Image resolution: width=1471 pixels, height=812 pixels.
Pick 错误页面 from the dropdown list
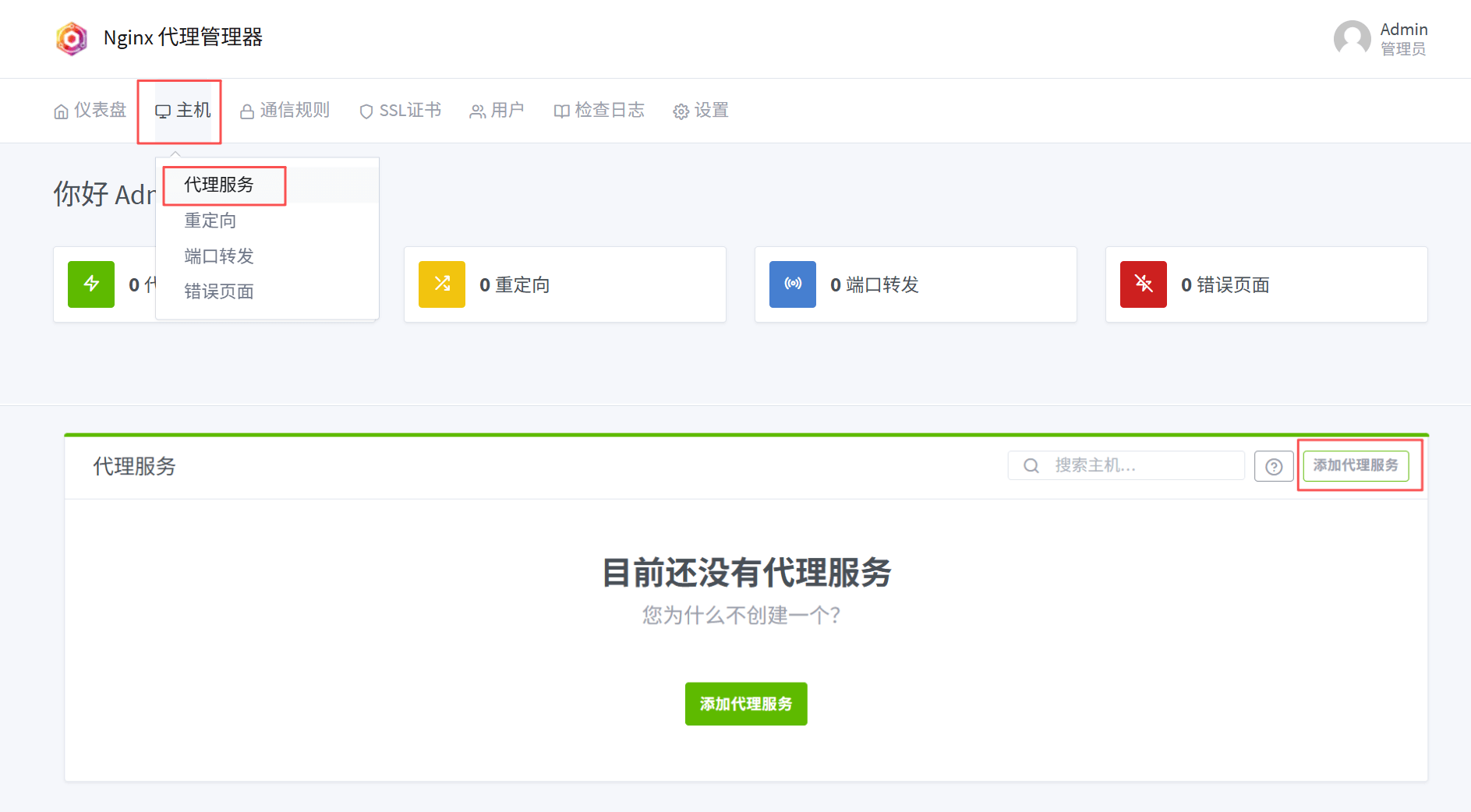[x=219, y=291]
